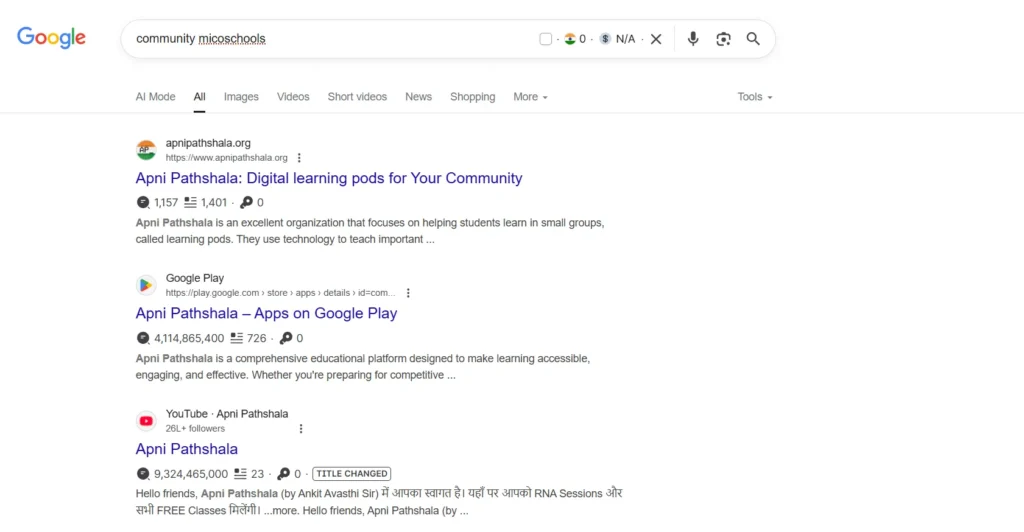Click the 'YouTube · Apni Pathshala' source label
The height and width of the screenshot is (532, 1024).
(227, 414)
